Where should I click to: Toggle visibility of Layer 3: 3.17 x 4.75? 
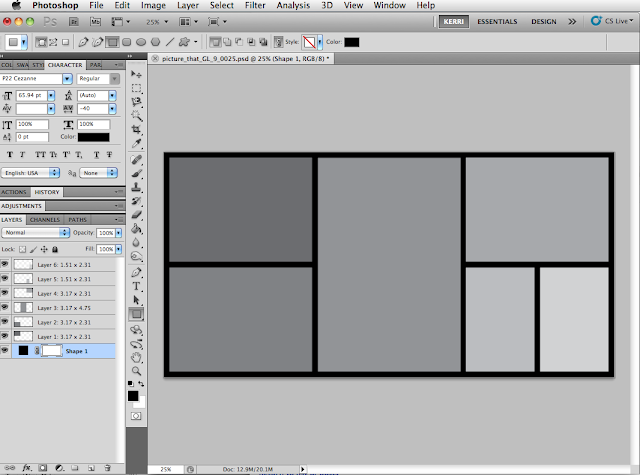(5, 308)
